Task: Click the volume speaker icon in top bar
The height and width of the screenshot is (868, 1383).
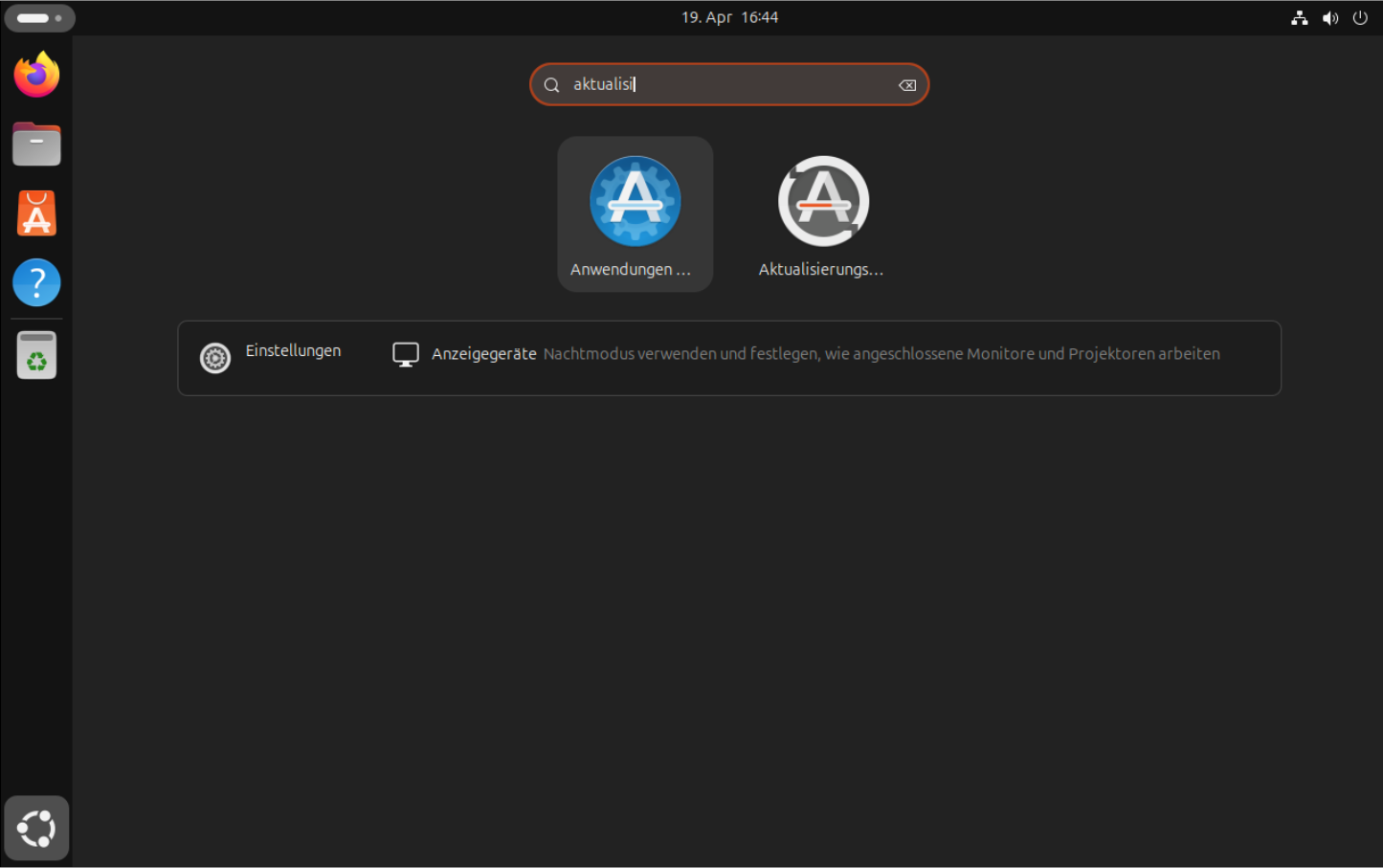Action: coord(1329,18)
